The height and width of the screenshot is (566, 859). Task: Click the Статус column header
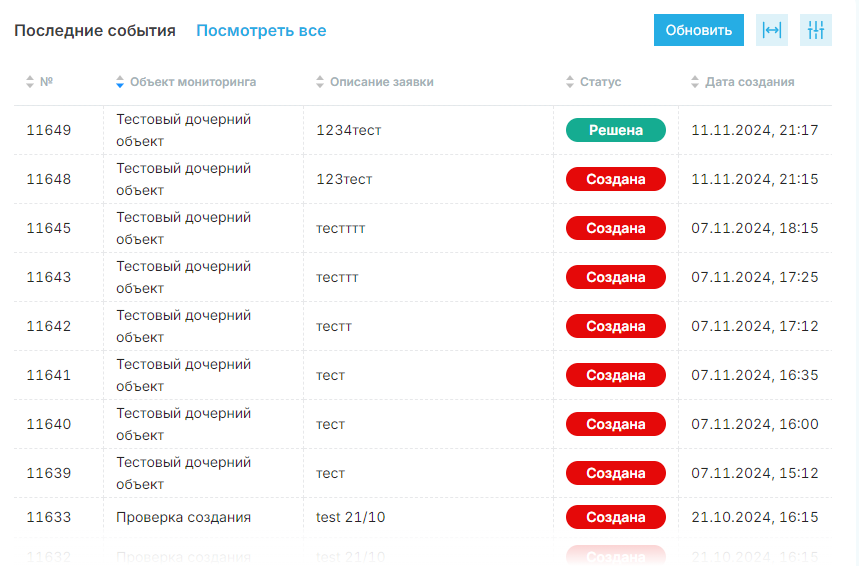pyautogui.click(x=600, y=82)
